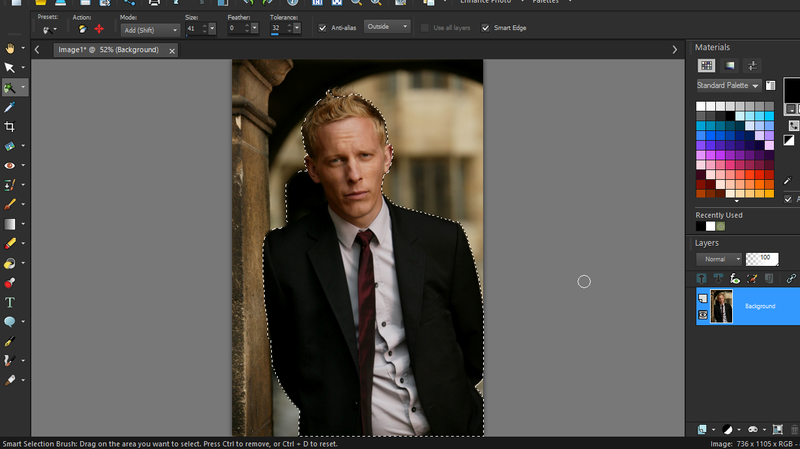Click the Materials panel dropper icon
The height and width of the screenshot is (449, 800).
click(788, 181)
